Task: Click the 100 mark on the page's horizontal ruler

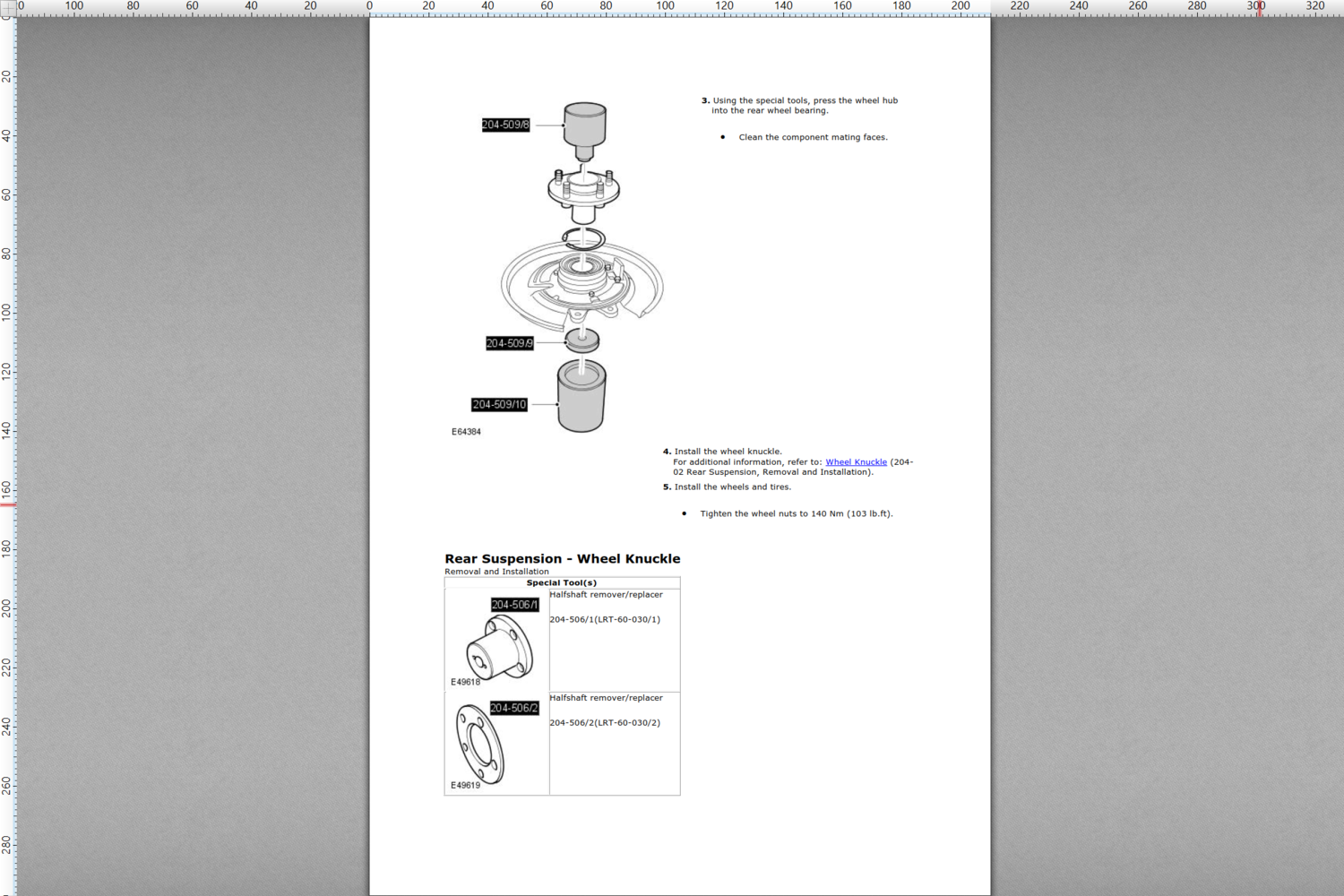Action: pos(665,6)
